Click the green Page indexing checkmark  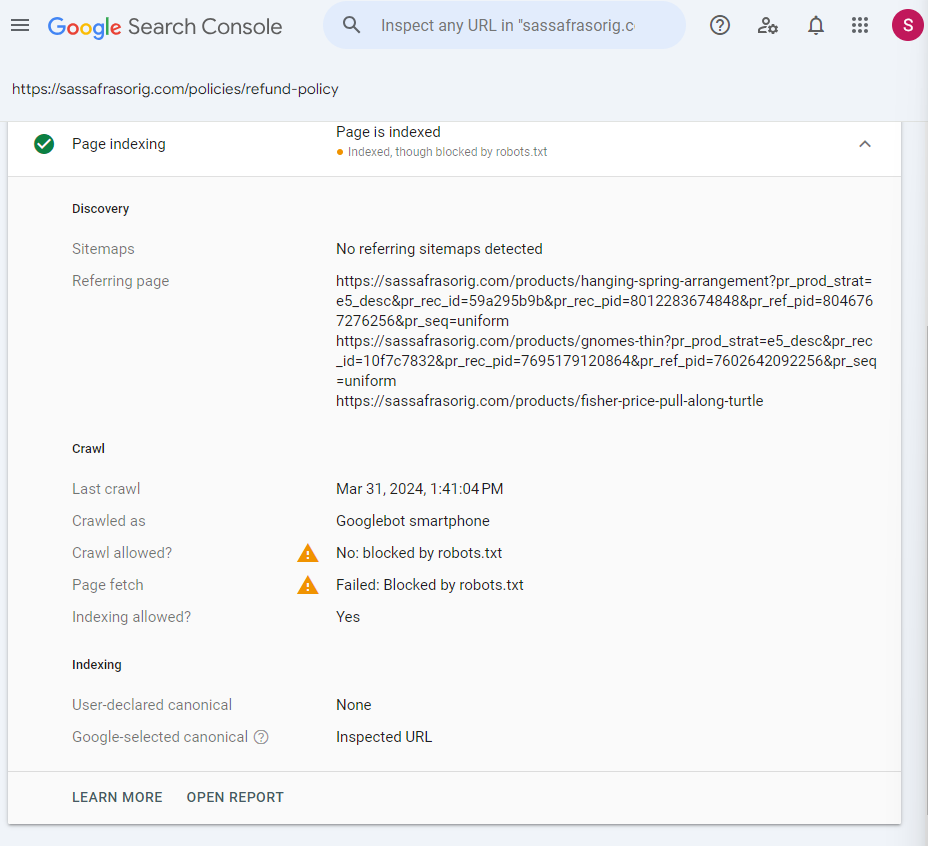pos(44,144)
